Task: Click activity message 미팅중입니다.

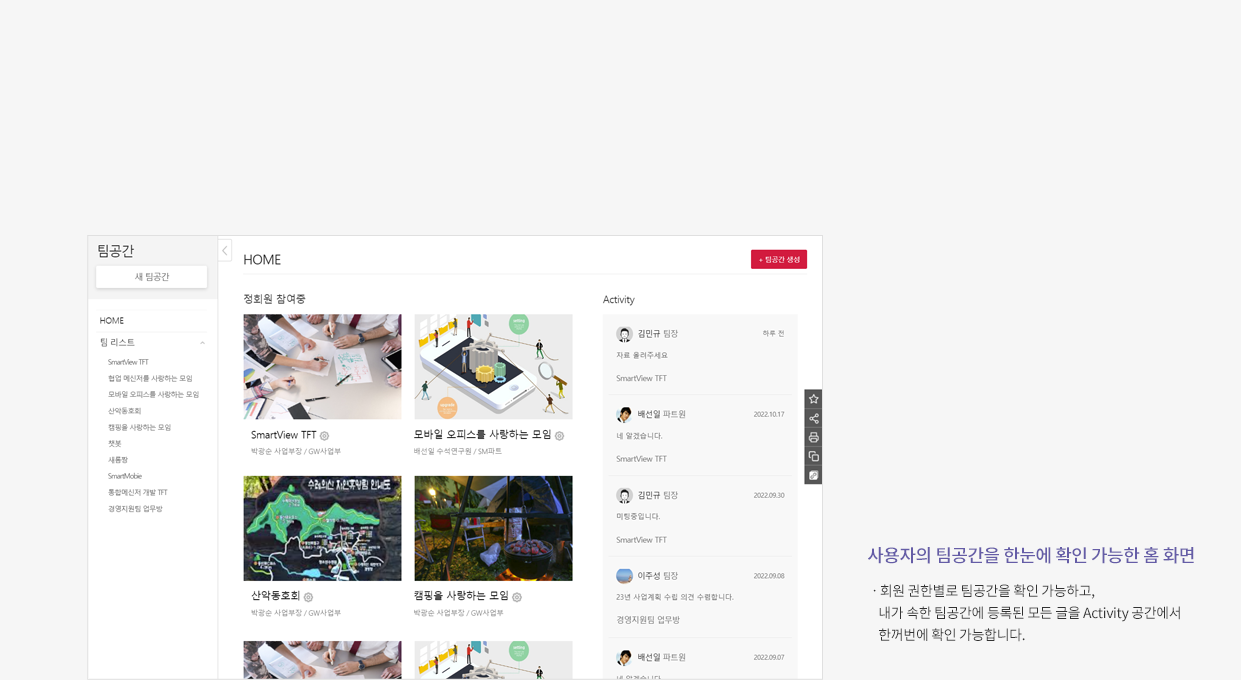Action: (638, 516)
